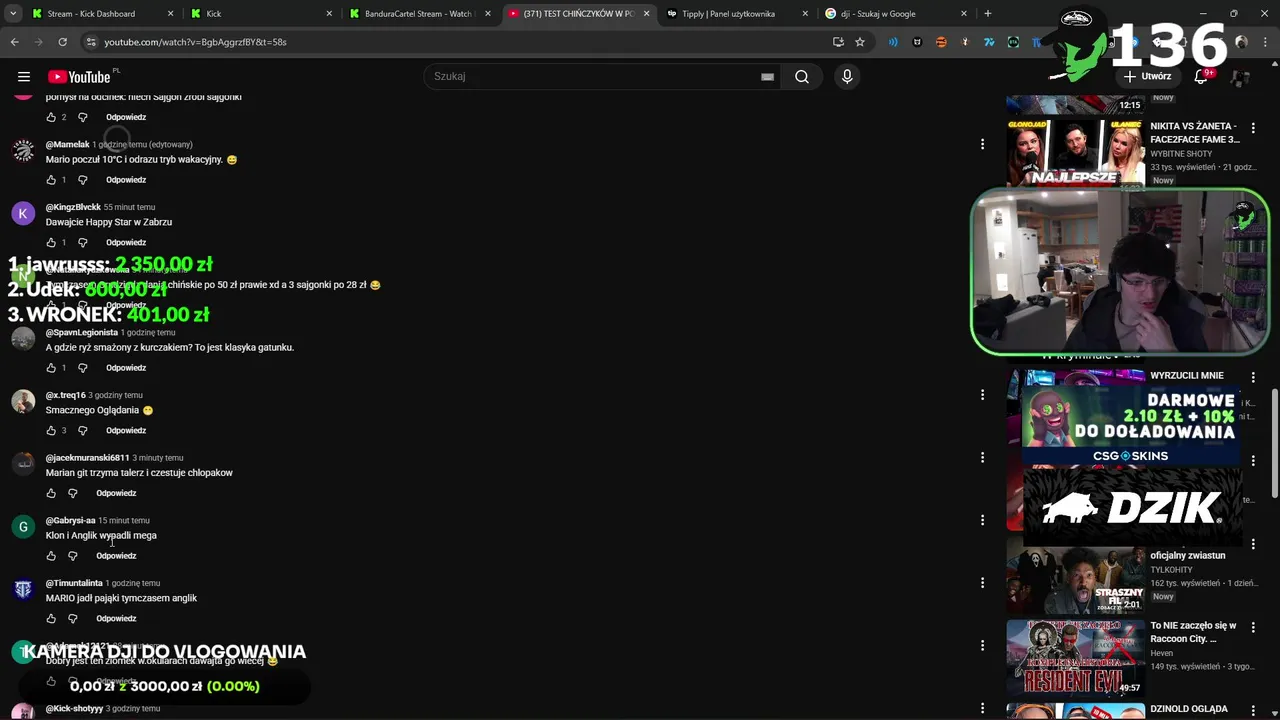This screenshot has width=1280, height=720.
Task: Reply to @Gabrysi-aa via Odpowiedz
Action: [116, 556]
